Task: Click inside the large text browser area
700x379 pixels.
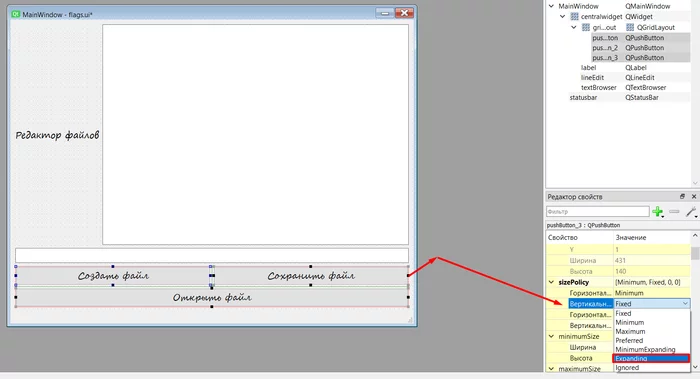Action: (255, 134)
